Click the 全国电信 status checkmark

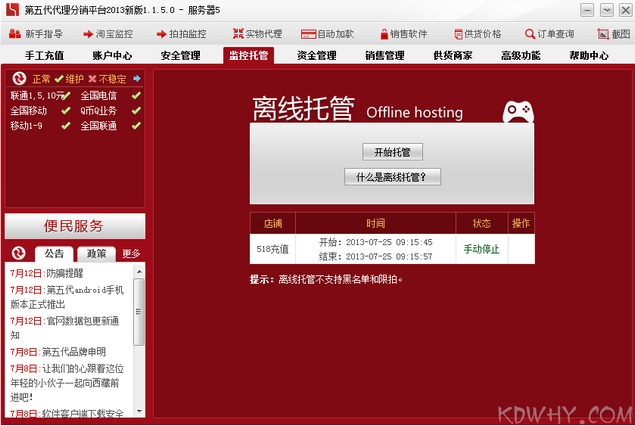pyautogui.click(x=135, y=96)
